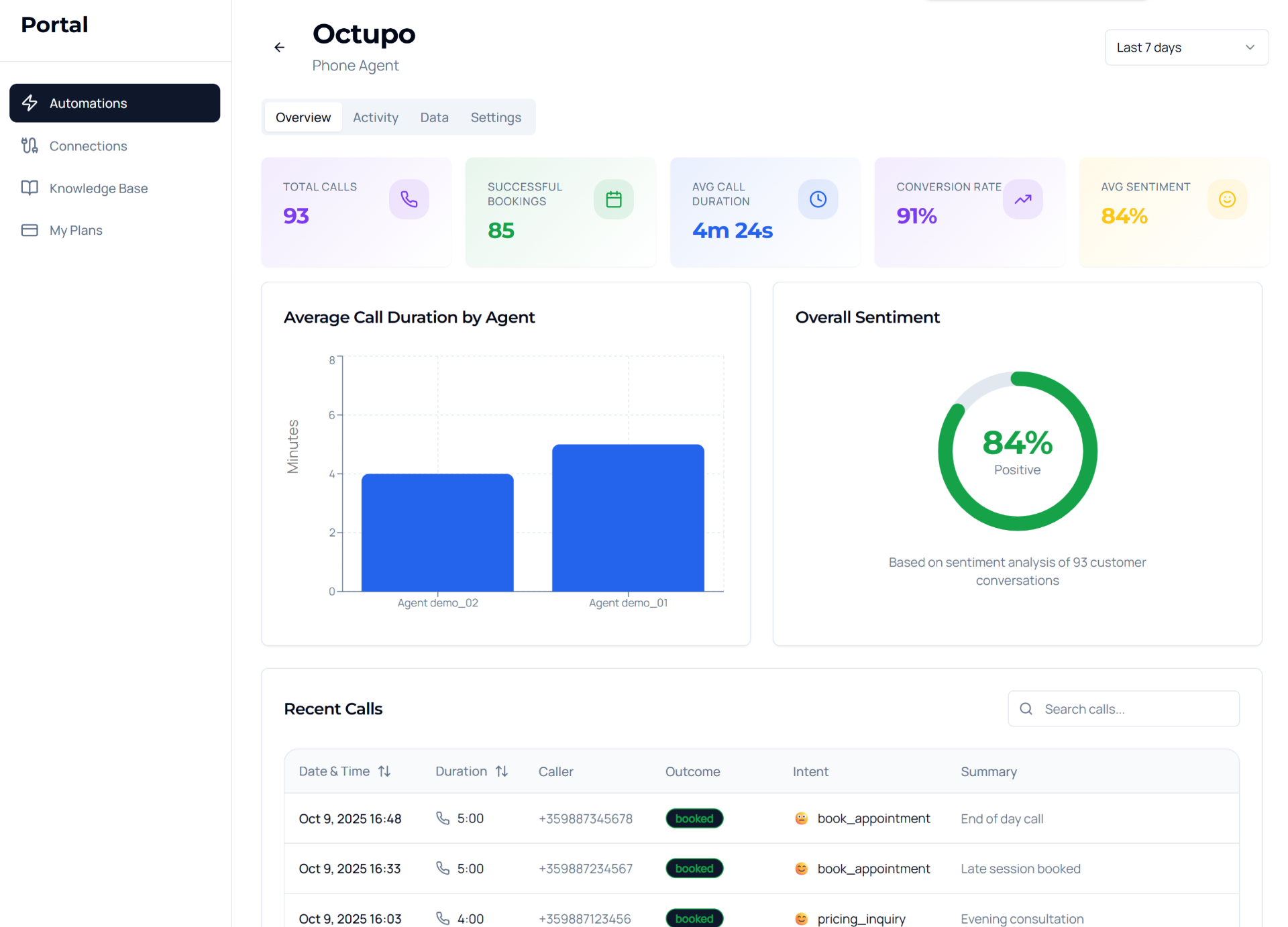Open the Settings tab
Screen dimensions: 1288x927
click(496, 117)
